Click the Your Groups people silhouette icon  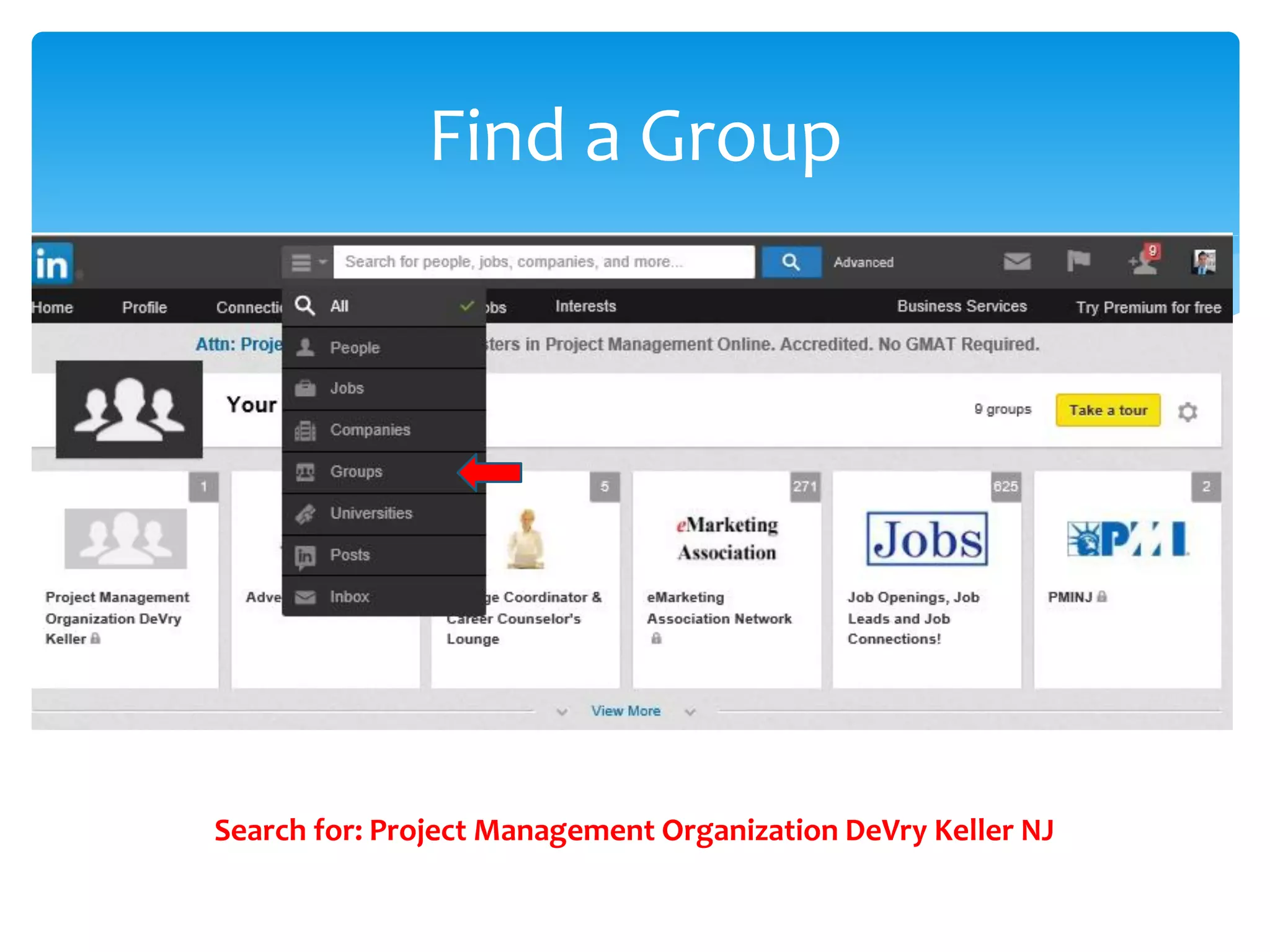[129, 410]
